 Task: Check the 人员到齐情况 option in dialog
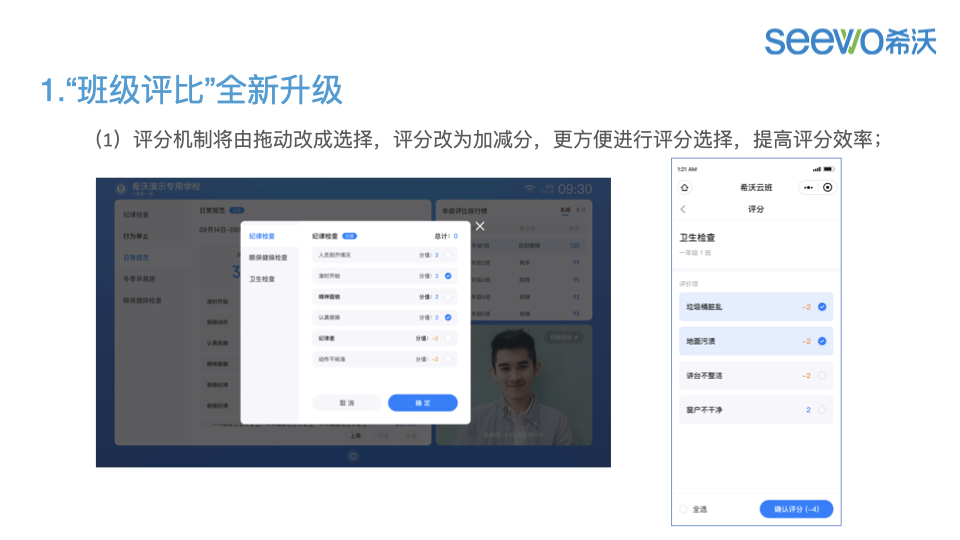(448, 255)
